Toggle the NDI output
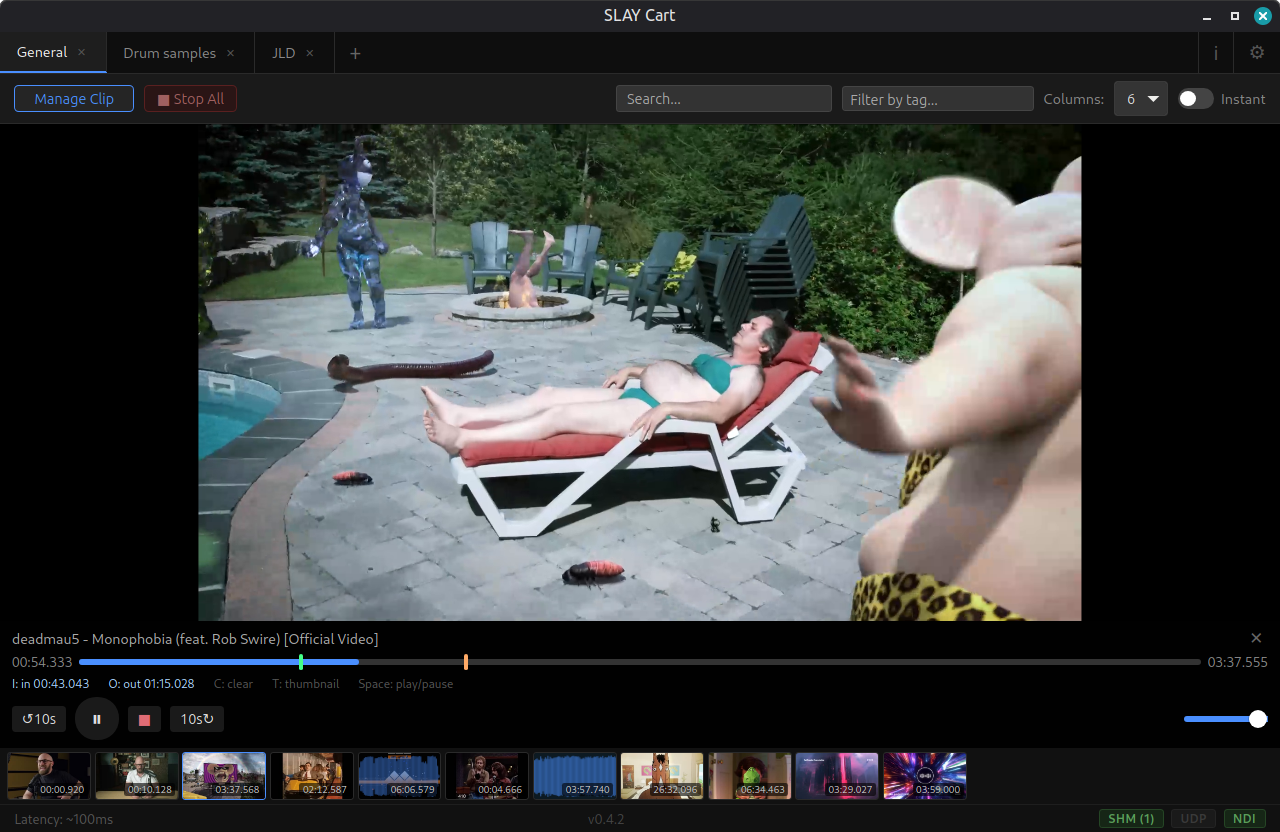 [x=1245, y=818]
